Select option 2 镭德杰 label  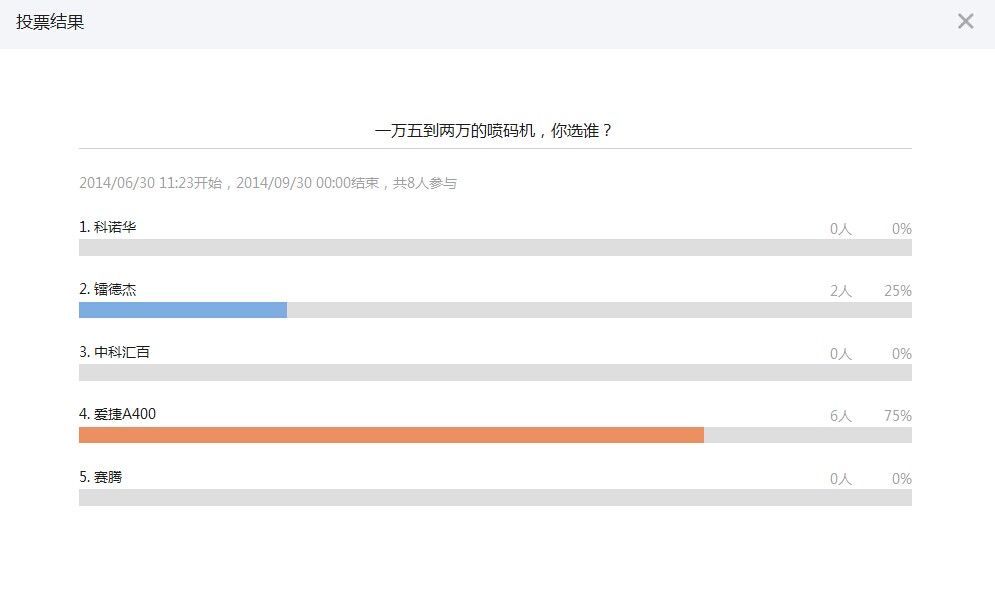(108, 289)
